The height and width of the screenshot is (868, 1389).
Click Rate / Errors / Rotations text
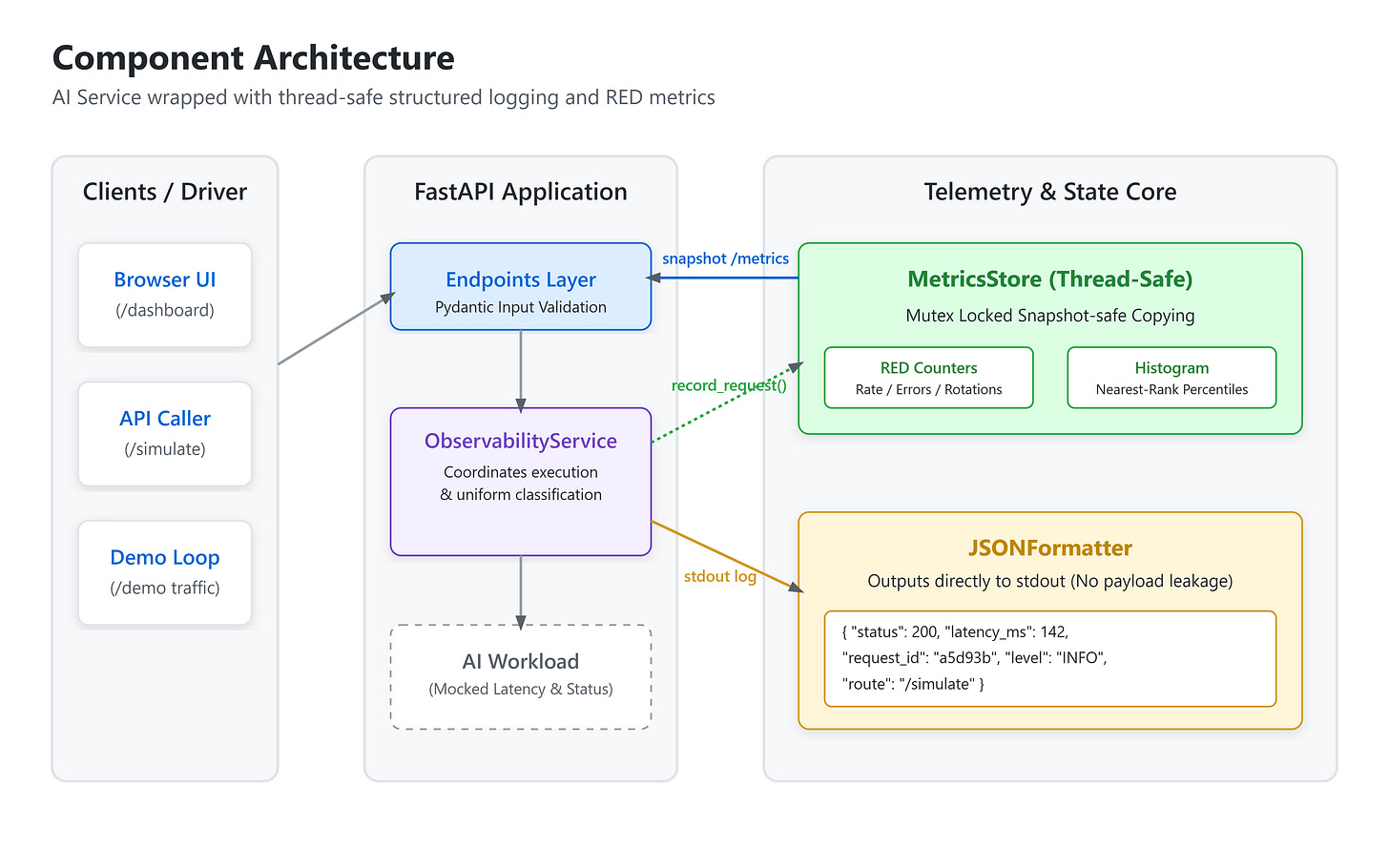[x=929, y=389]
